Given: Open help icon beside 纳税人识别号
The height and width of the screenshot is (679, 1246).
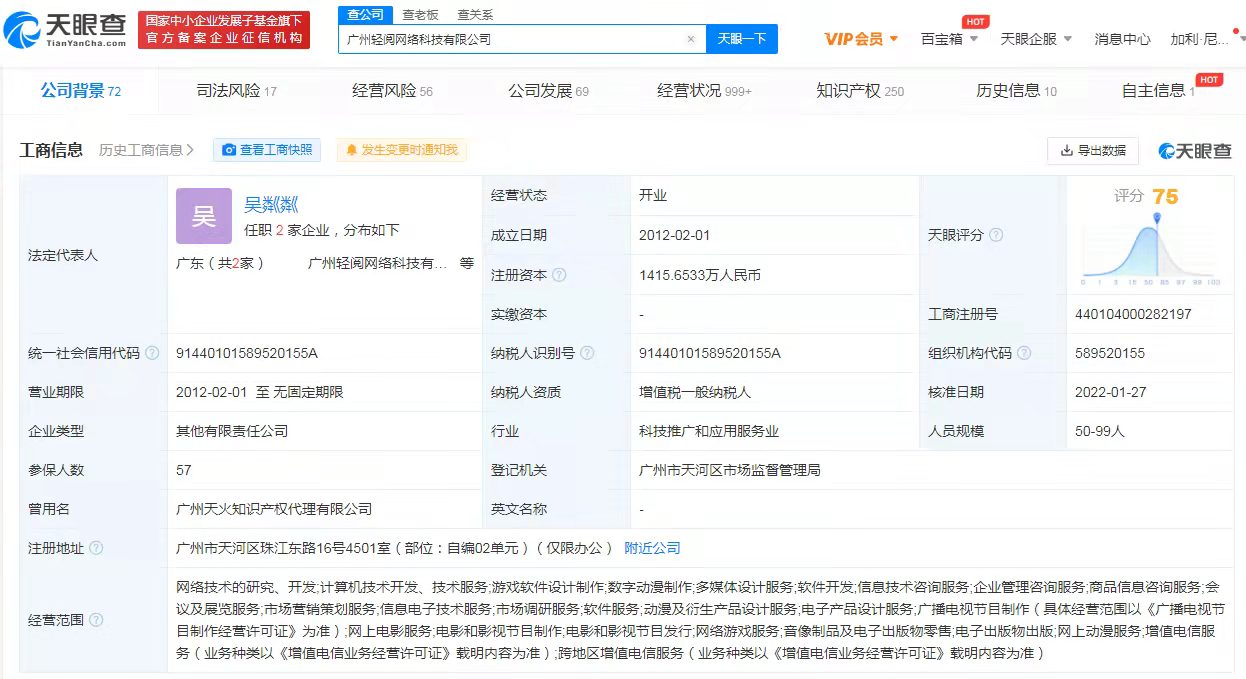Looking at the screenshot, I should click(587, 353).
